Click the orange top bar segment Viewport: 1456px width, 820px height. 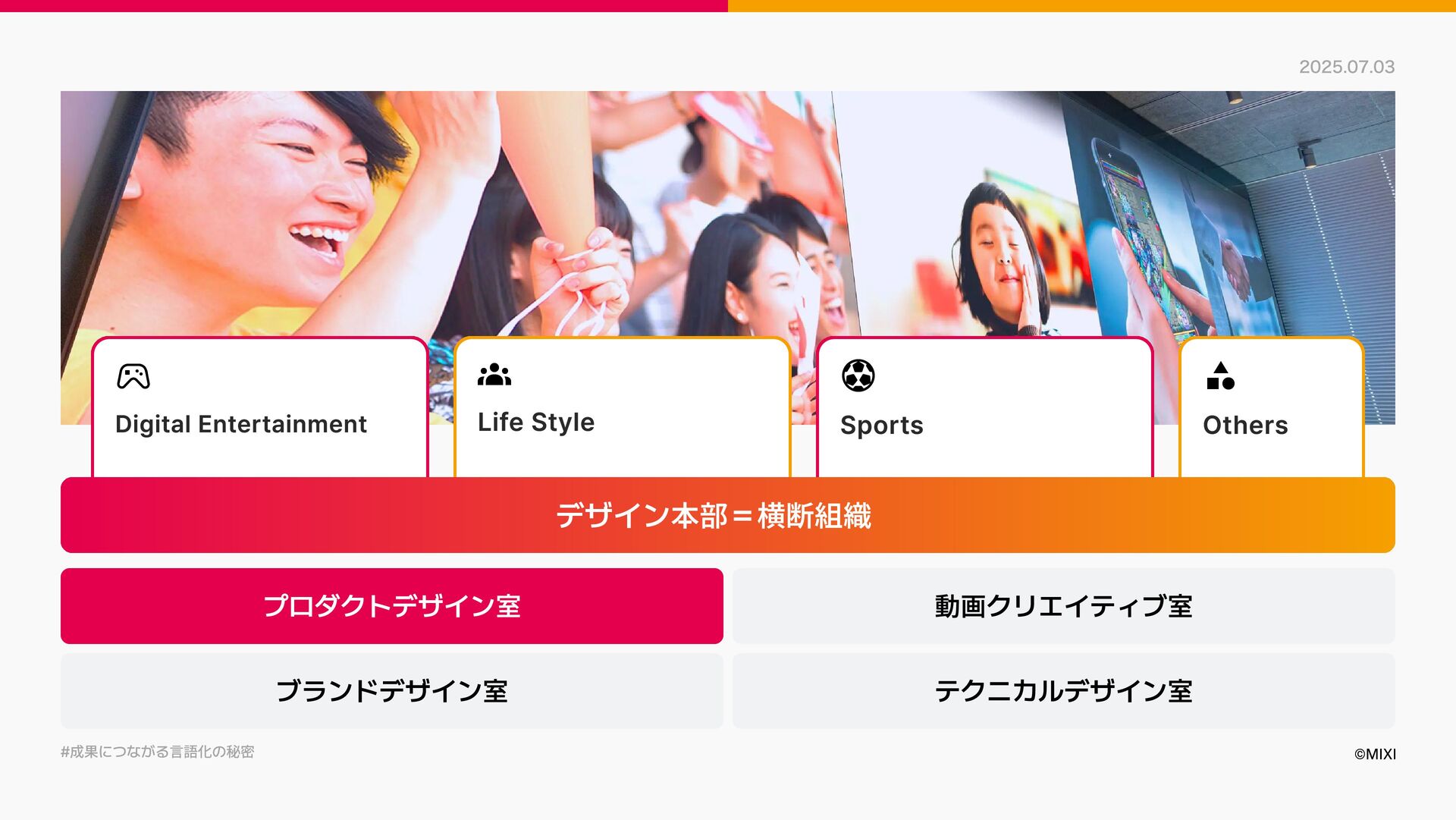1092,5
